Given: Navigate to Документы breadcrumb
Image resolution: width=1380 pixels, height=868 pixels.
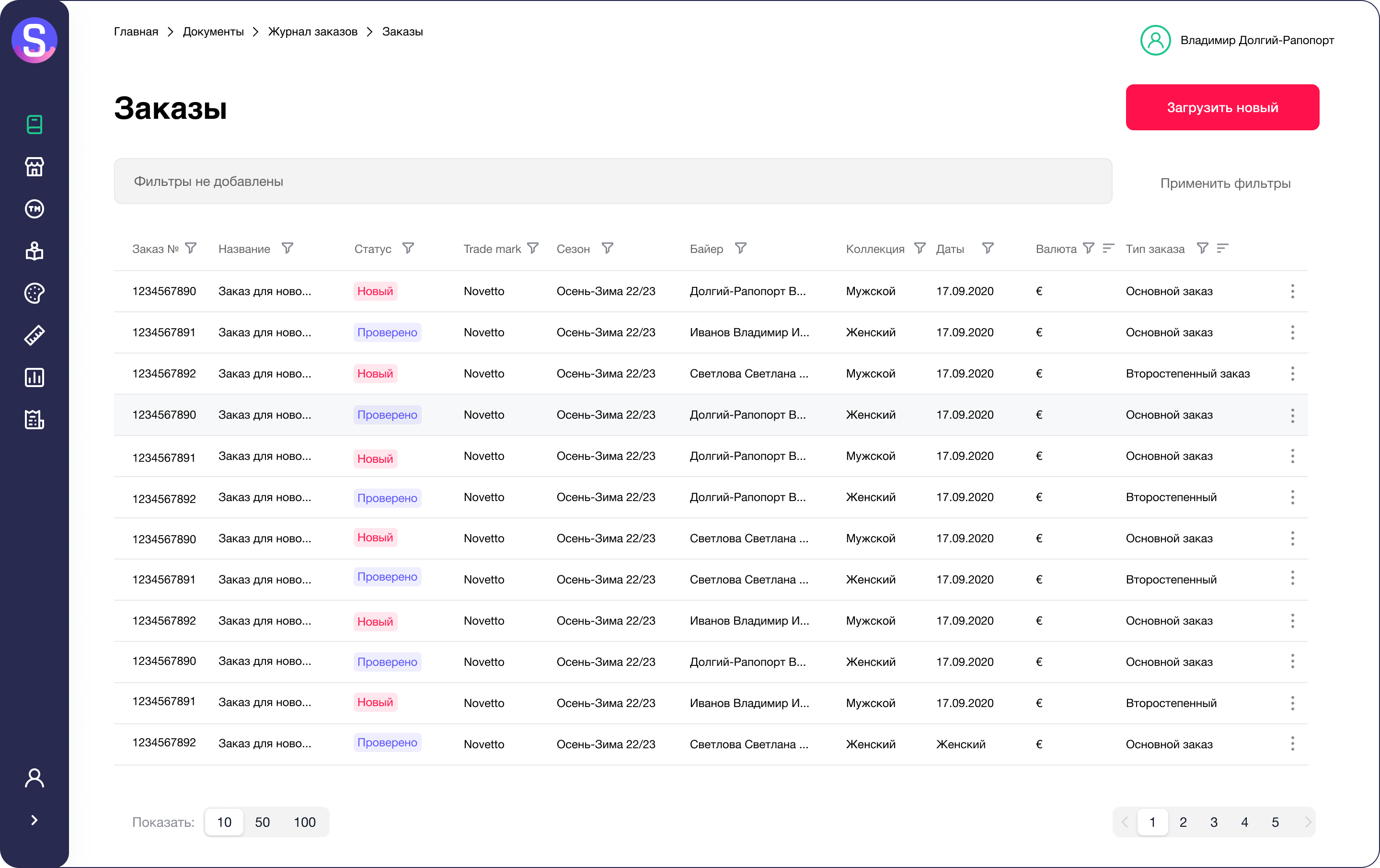Looking at the screenshot, I should [x=213, y=32].
